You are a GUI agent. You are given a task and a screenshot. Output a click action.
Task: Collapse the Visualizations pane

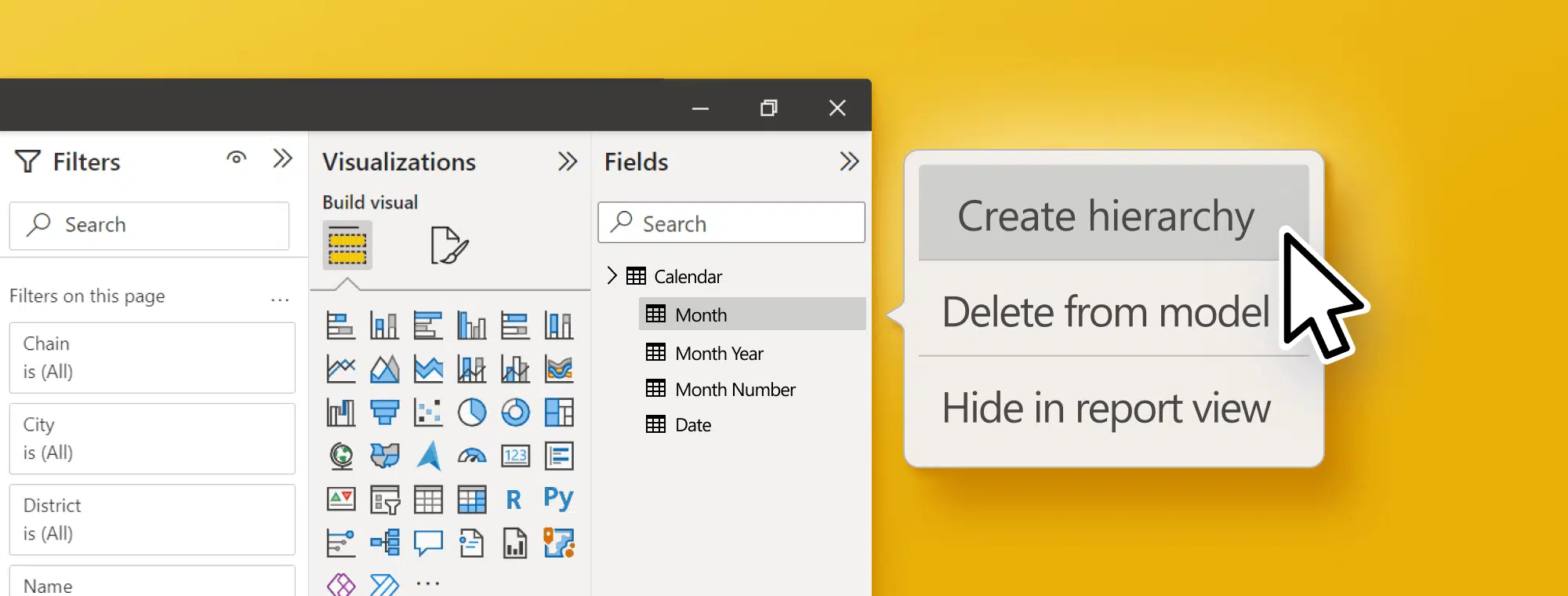pos(567,162)
